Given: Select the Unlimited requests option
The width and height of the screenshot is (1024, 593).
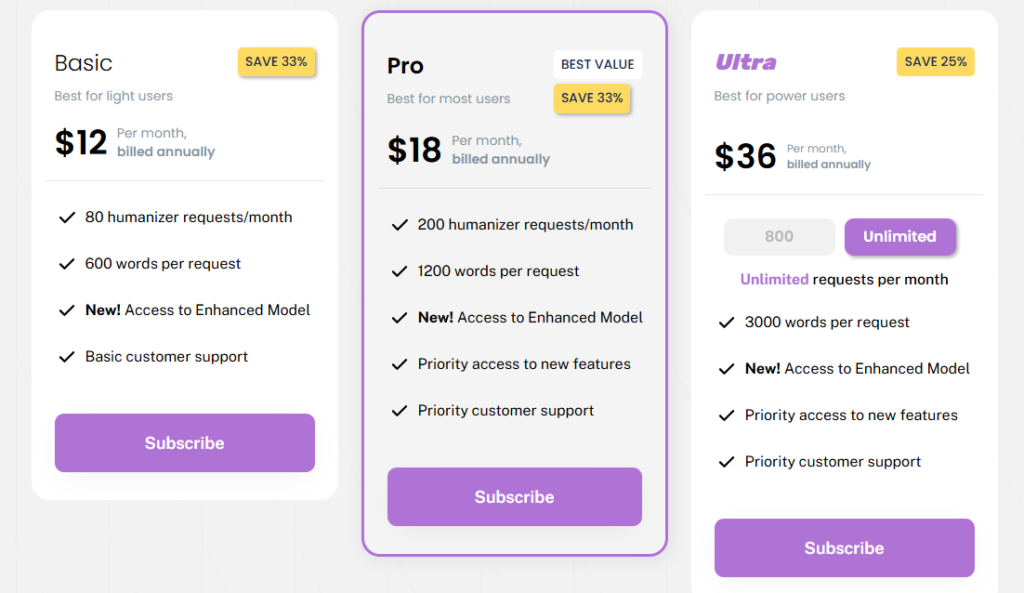Looking at the screenshot, I should 899,237.
